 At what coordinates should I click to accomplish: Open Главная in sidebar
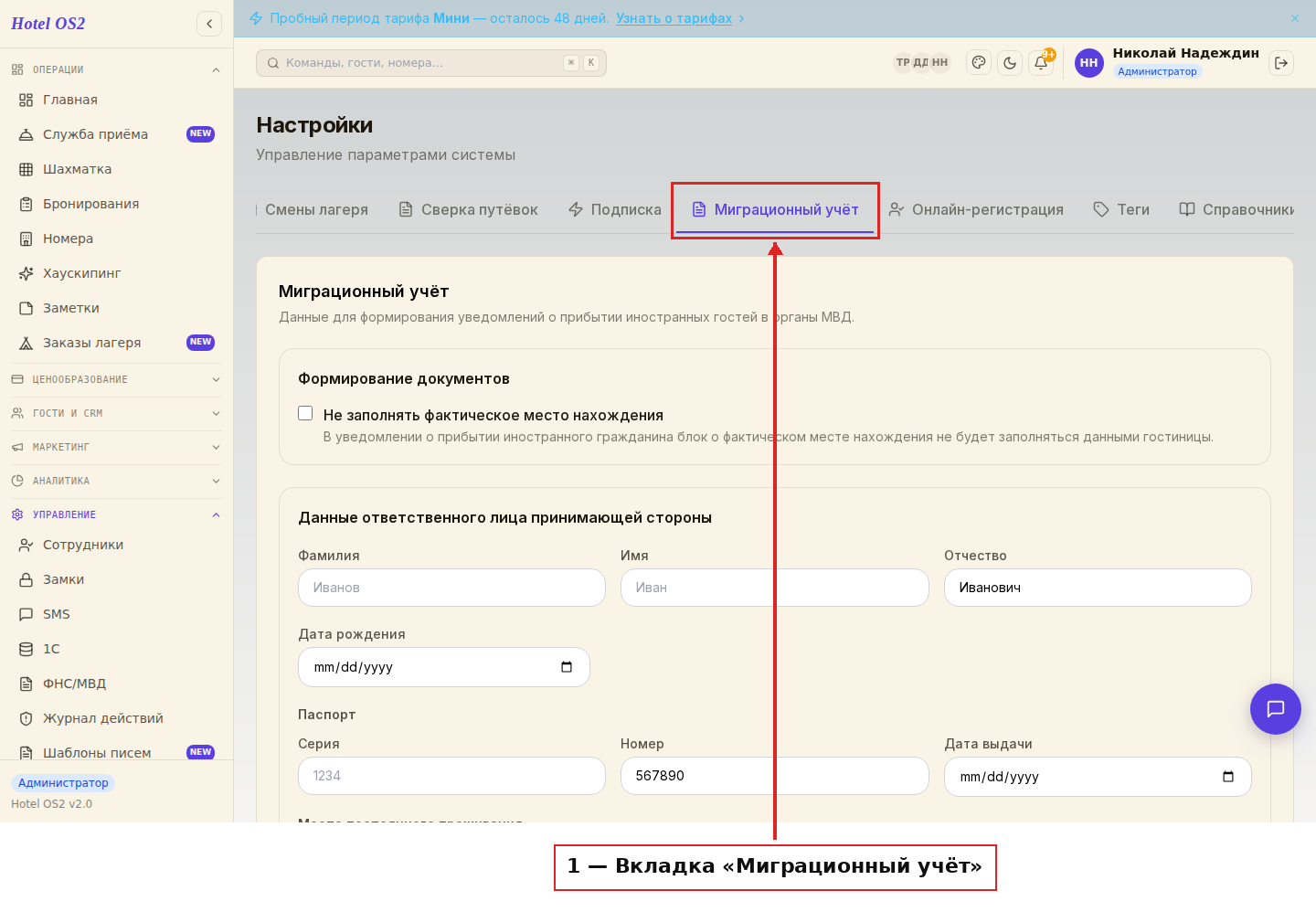(117, 100)
